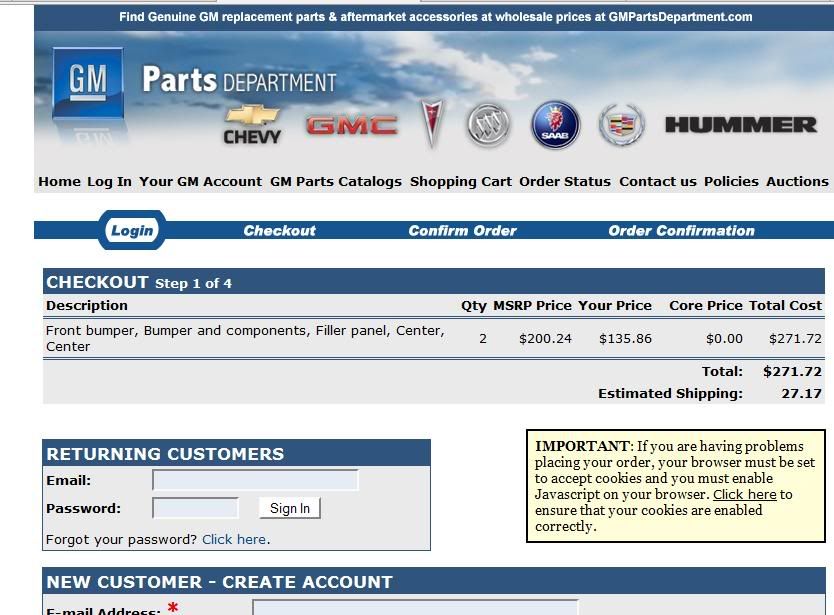Screen dimensions: 834x615
Task: Click forgot password 'Click here' link
Action: (234, 539)
